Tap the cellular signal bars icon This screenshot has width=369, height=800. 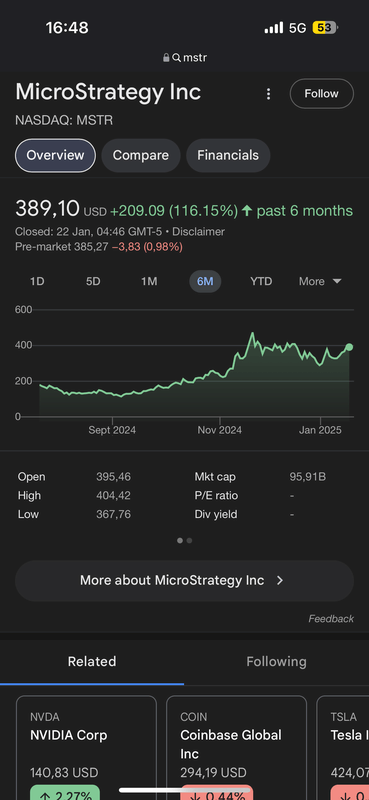click(274, 28)
